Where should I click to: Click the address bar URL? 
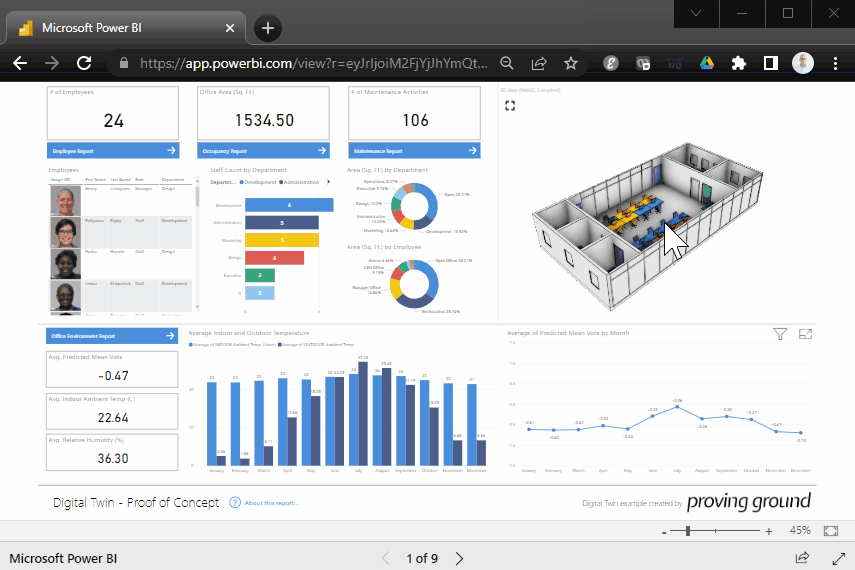[314, 63]
